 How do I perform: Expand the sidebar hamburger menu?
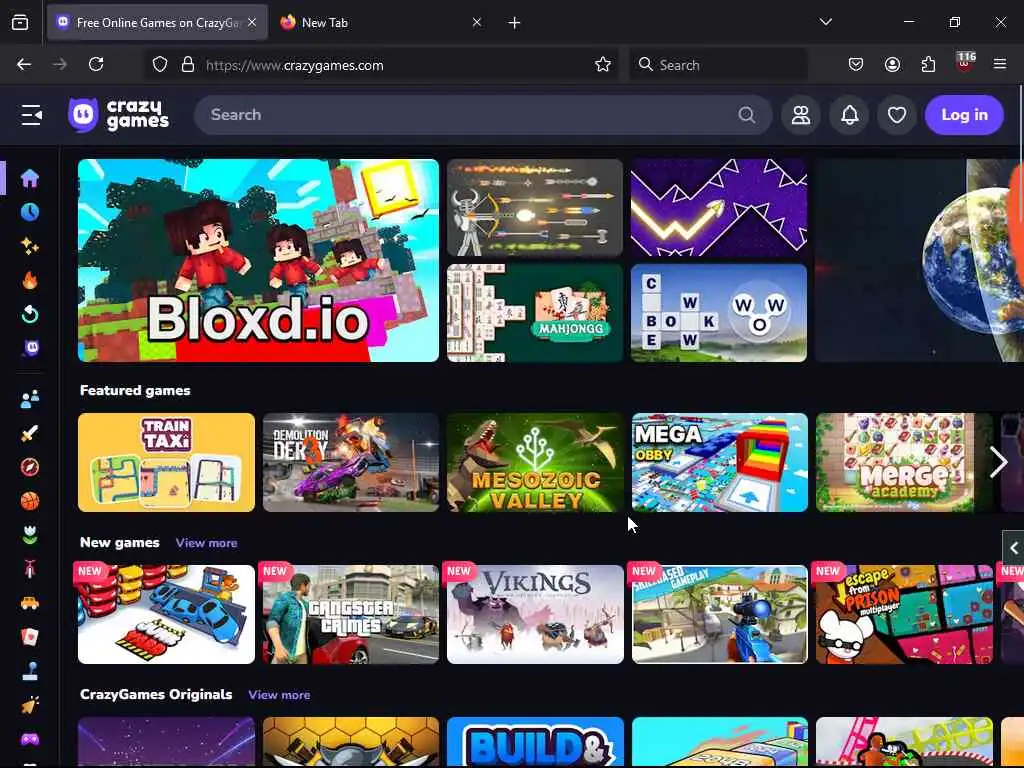[x=31, y=115]
